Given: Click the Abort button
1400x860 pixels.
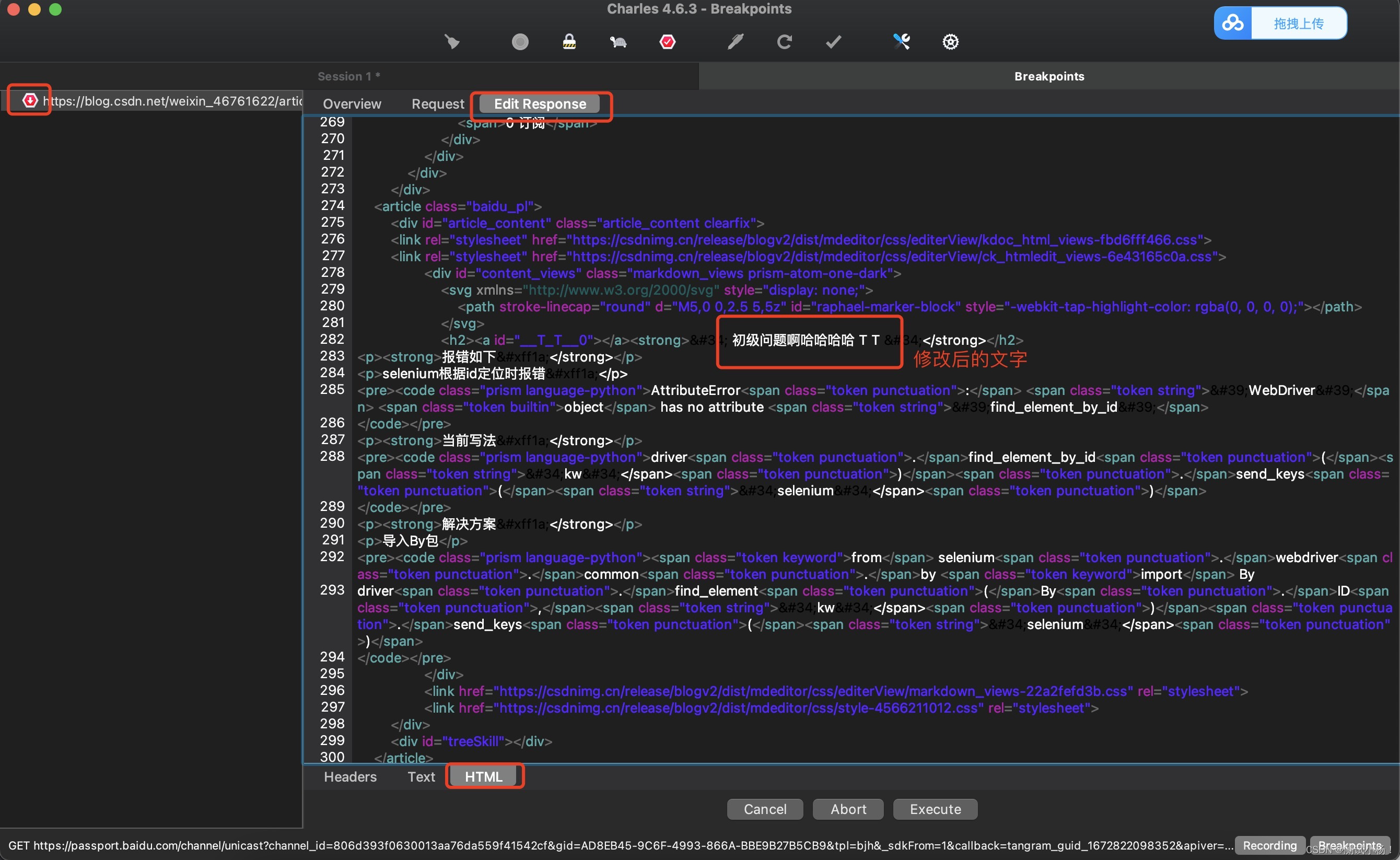Looking at the screenshot, I should 848,809.
